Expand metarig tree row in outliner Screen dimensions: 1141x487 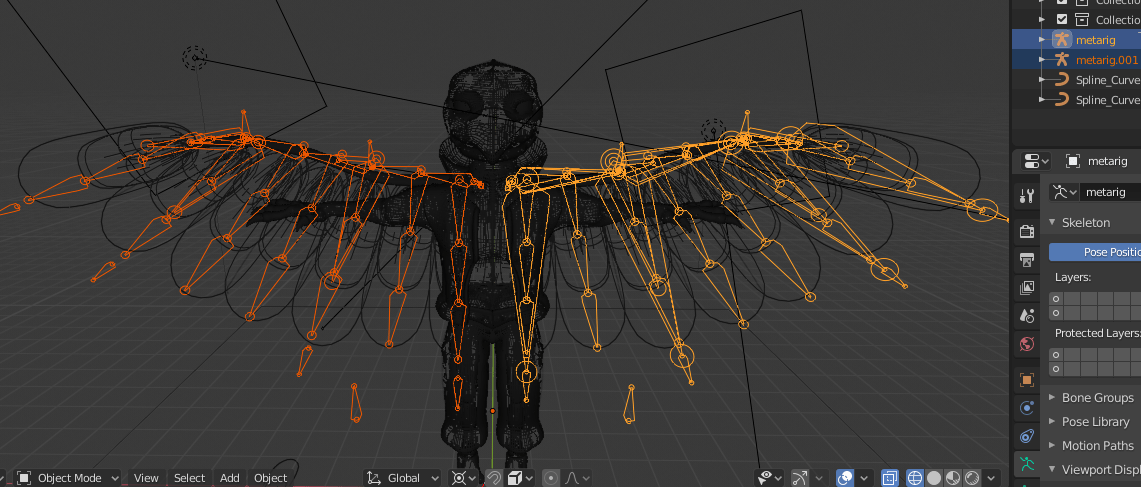(1042, 39)
